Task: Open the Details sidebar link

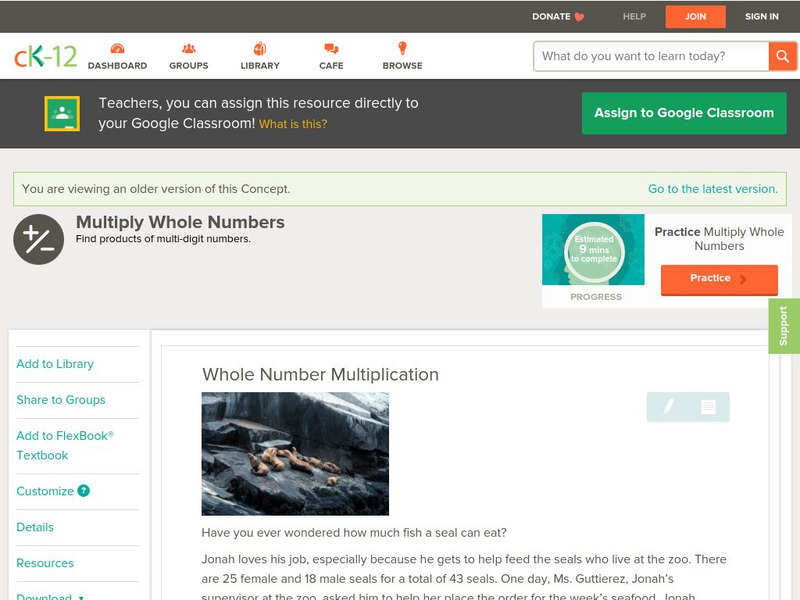Action: (x=35, y=527)
